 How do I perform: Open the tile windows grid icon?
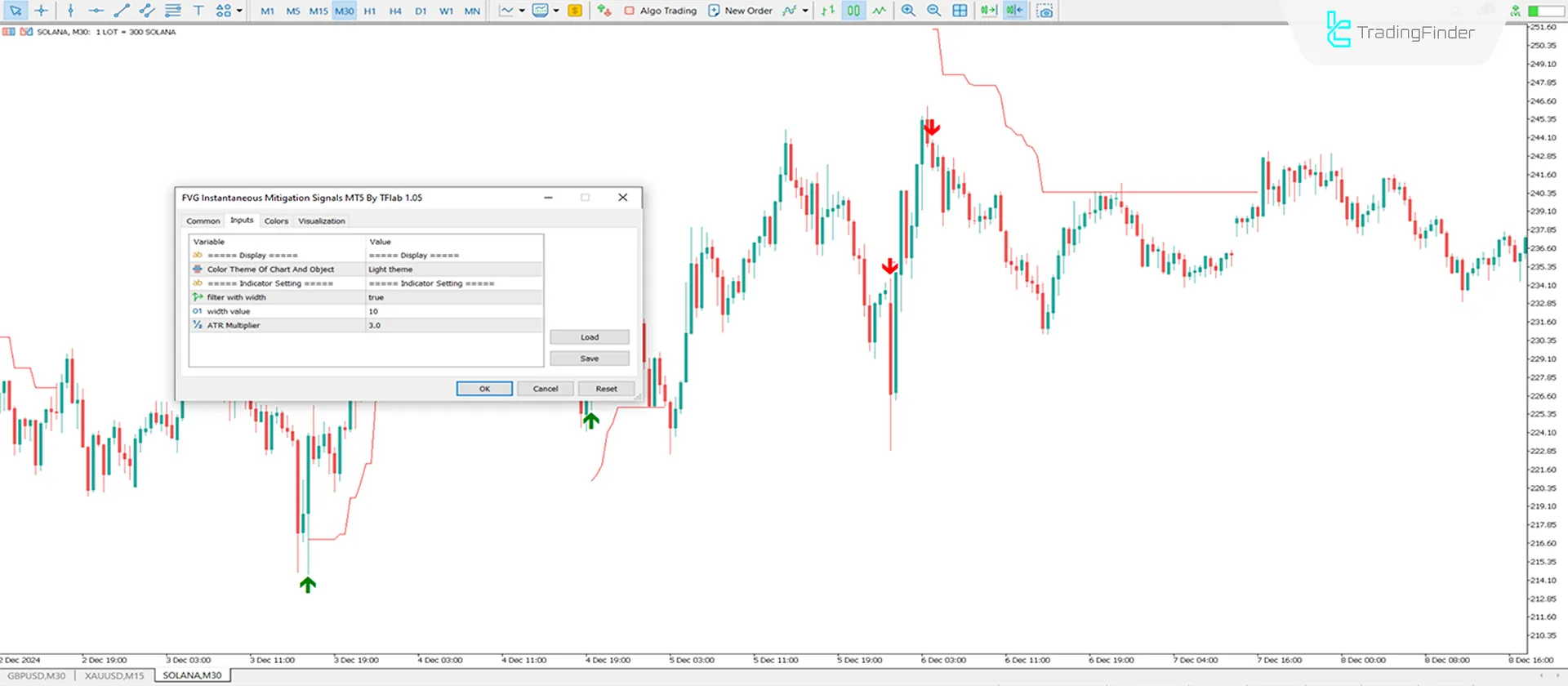coord(960,11)
